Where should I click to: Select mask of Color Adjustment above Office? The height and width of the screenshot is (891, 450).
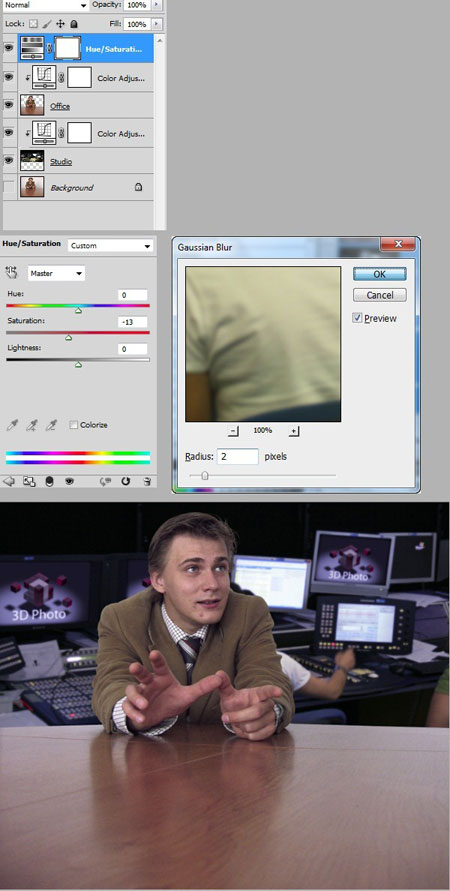tap(80, 77)
